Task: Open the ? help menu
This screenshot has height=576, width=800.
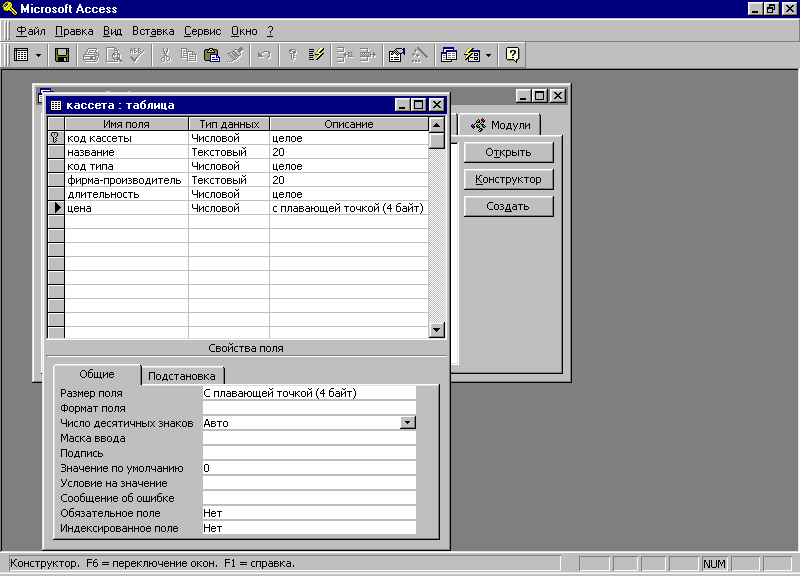Action: click(270, 31)
